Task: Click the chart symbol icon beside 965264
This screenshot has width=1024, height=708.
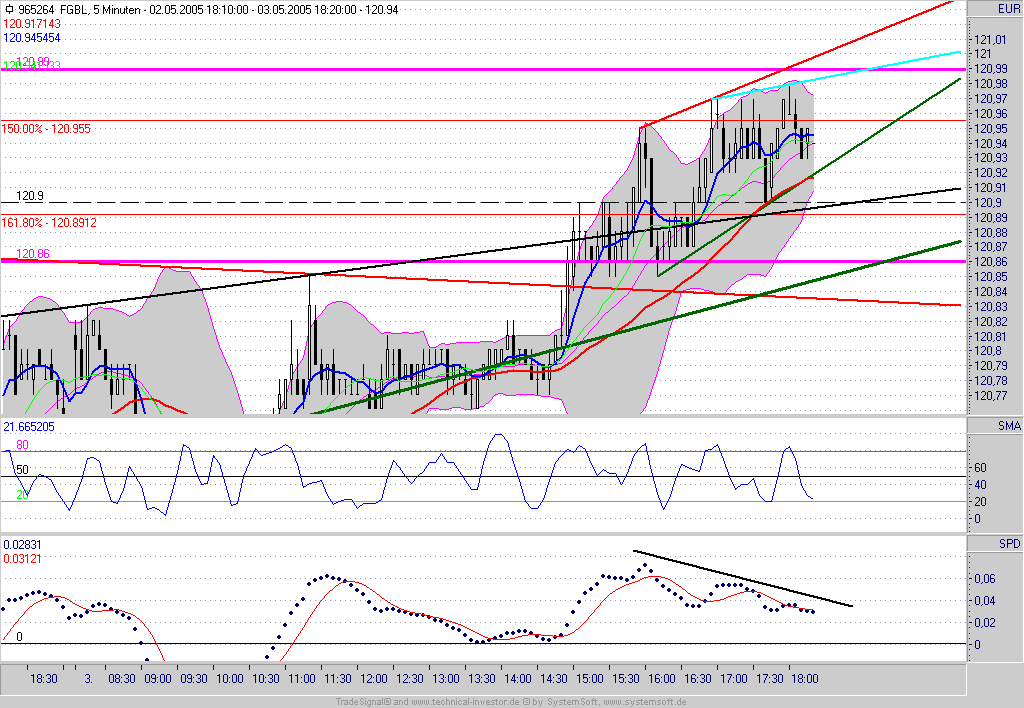Action: [x=9, y=9]
